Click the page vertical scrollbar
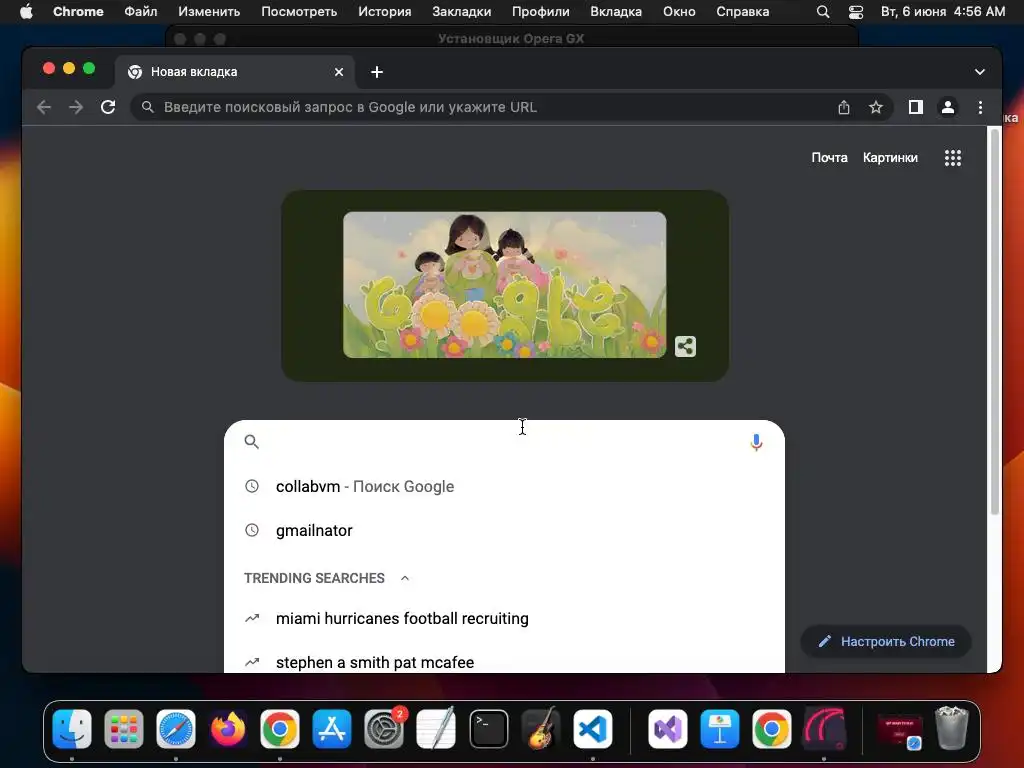Screen dimensions: 1024x768 click(995, 322)
